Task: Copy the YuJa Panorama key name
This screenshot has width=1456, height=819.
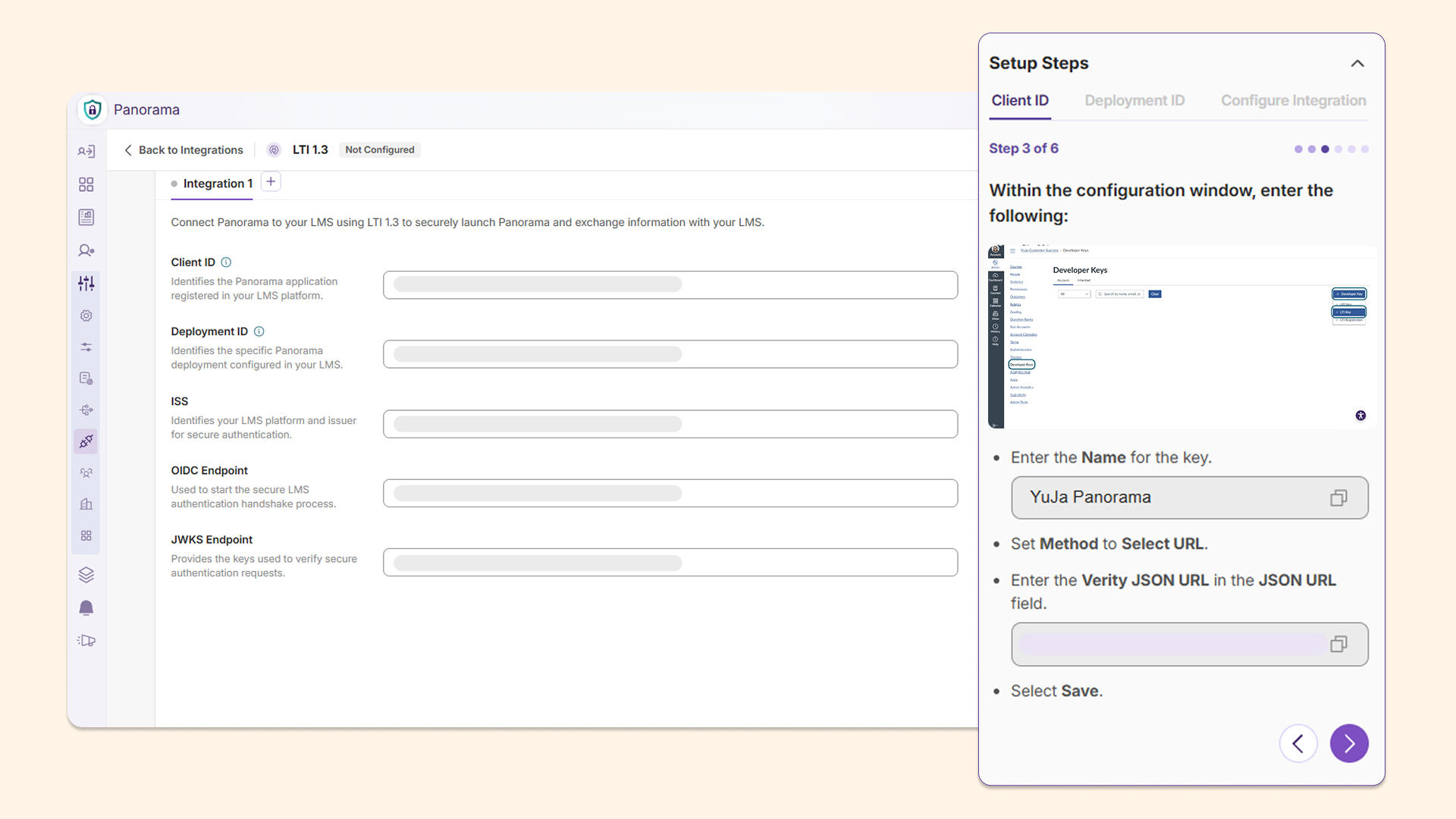Action: click(1338, 497)
